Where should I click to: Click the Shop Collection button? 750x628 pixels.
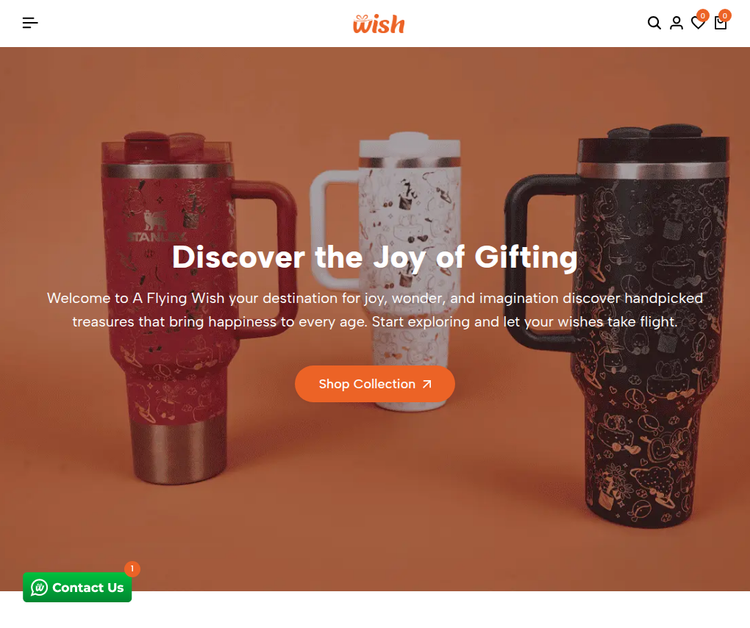[x=375, y=384]
